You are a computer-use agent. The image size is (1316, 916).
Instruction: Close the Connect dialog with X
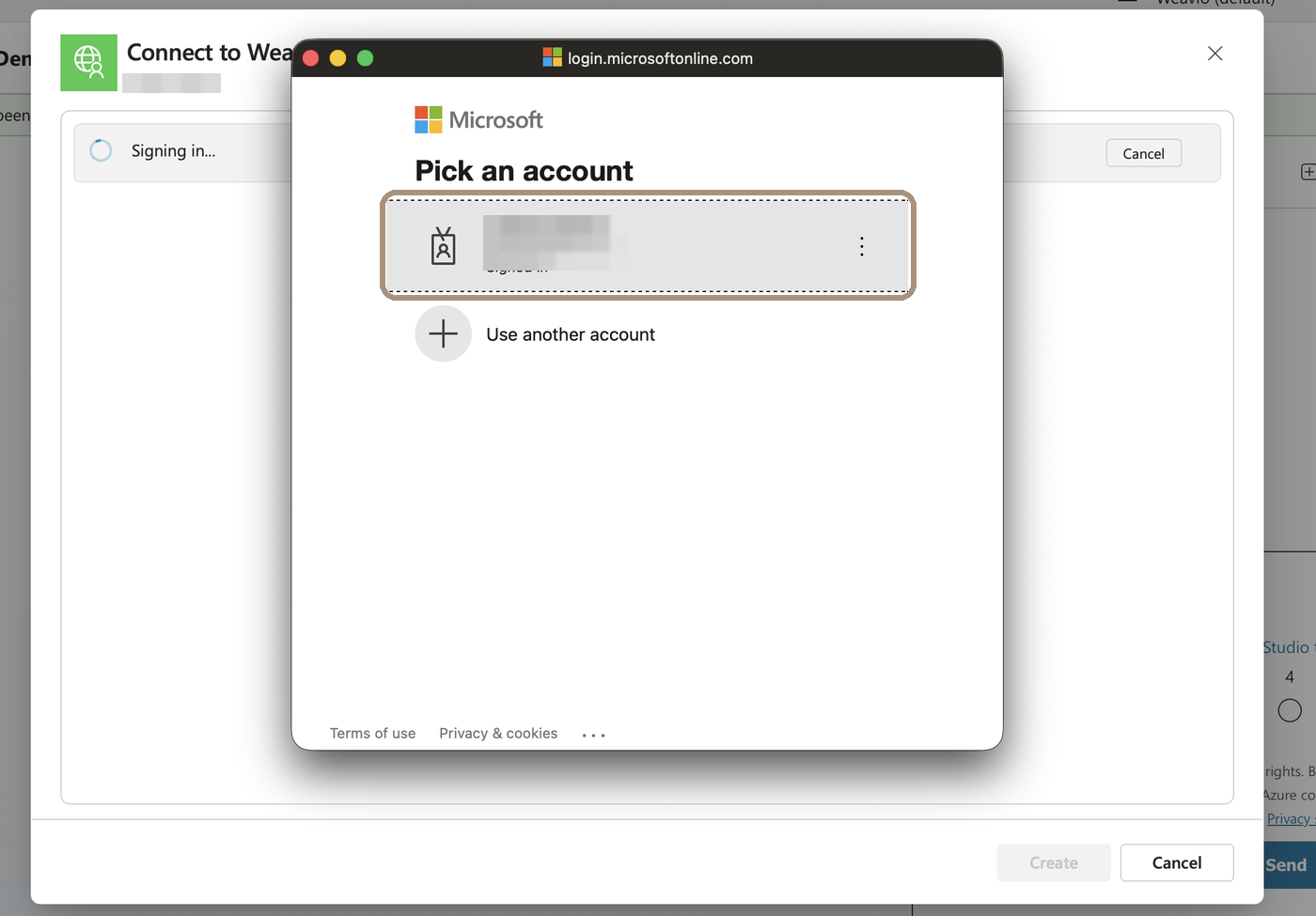pos(1214,54)
